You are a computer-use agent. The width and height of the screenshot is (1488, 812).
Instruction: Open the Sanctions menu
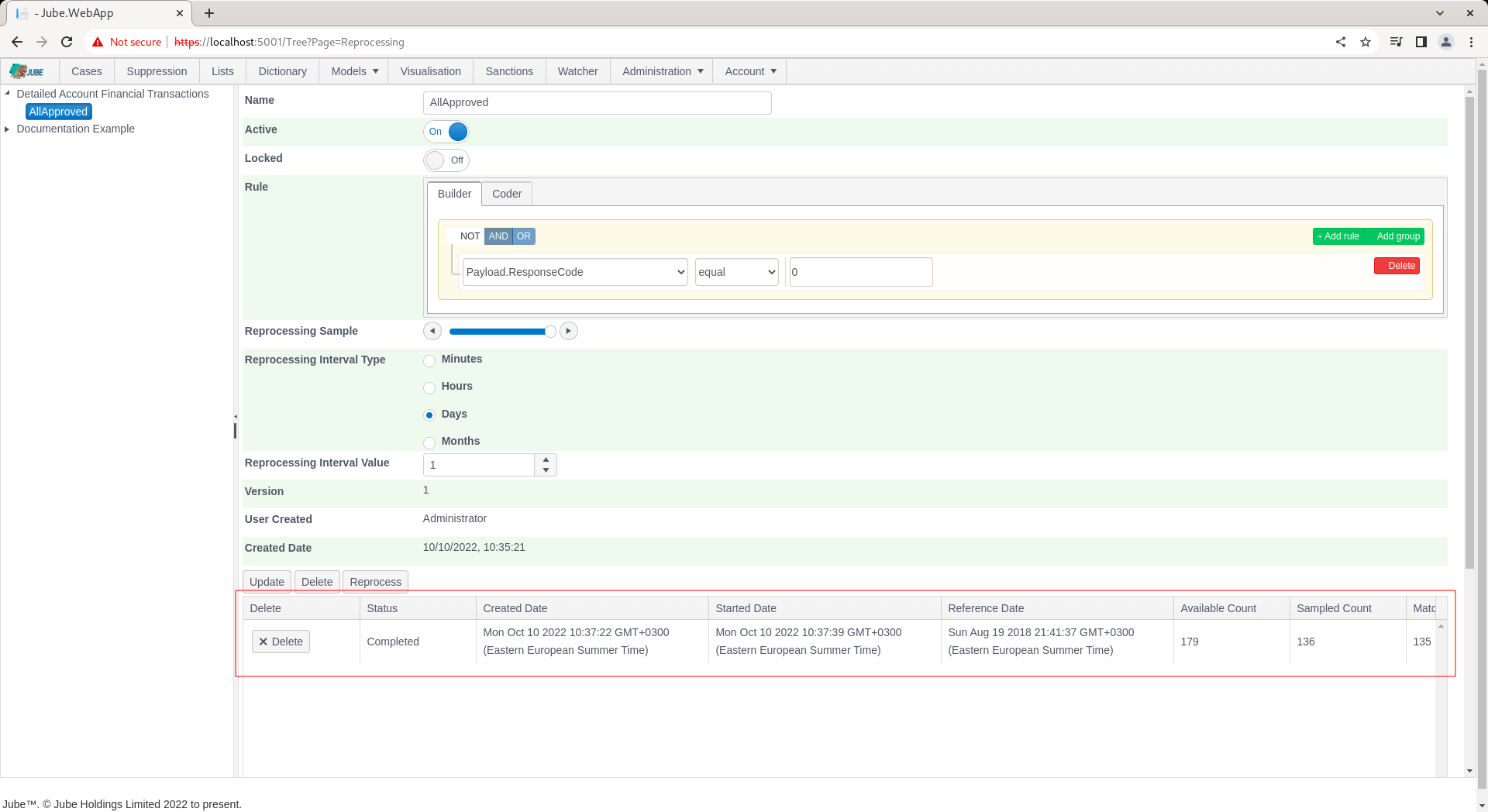point(509,71)
